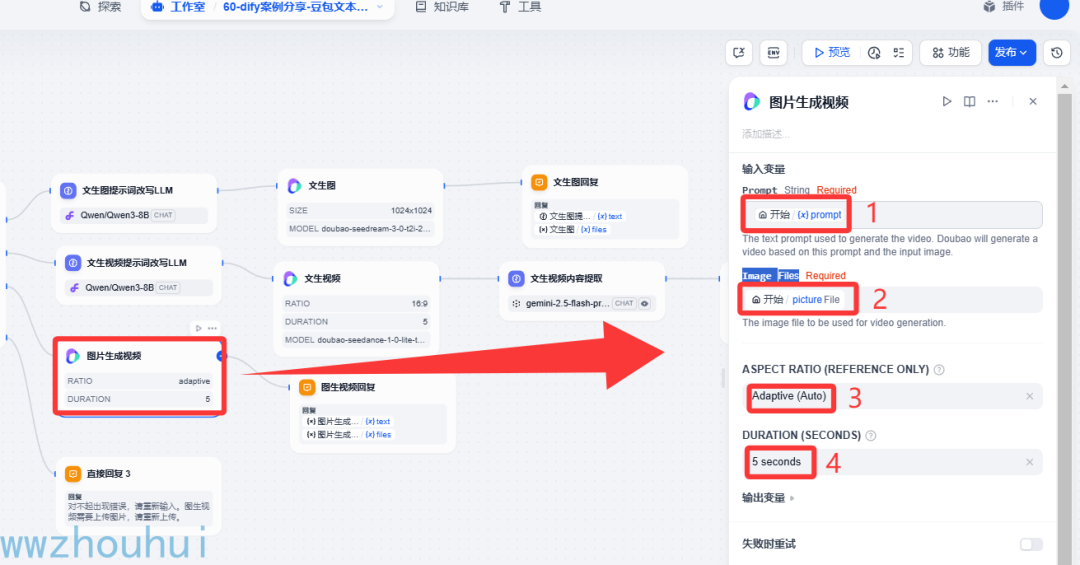Open the run history clock icon
Image resolution: width=1080 pixels, height=565 pixels.
(874, 53)
